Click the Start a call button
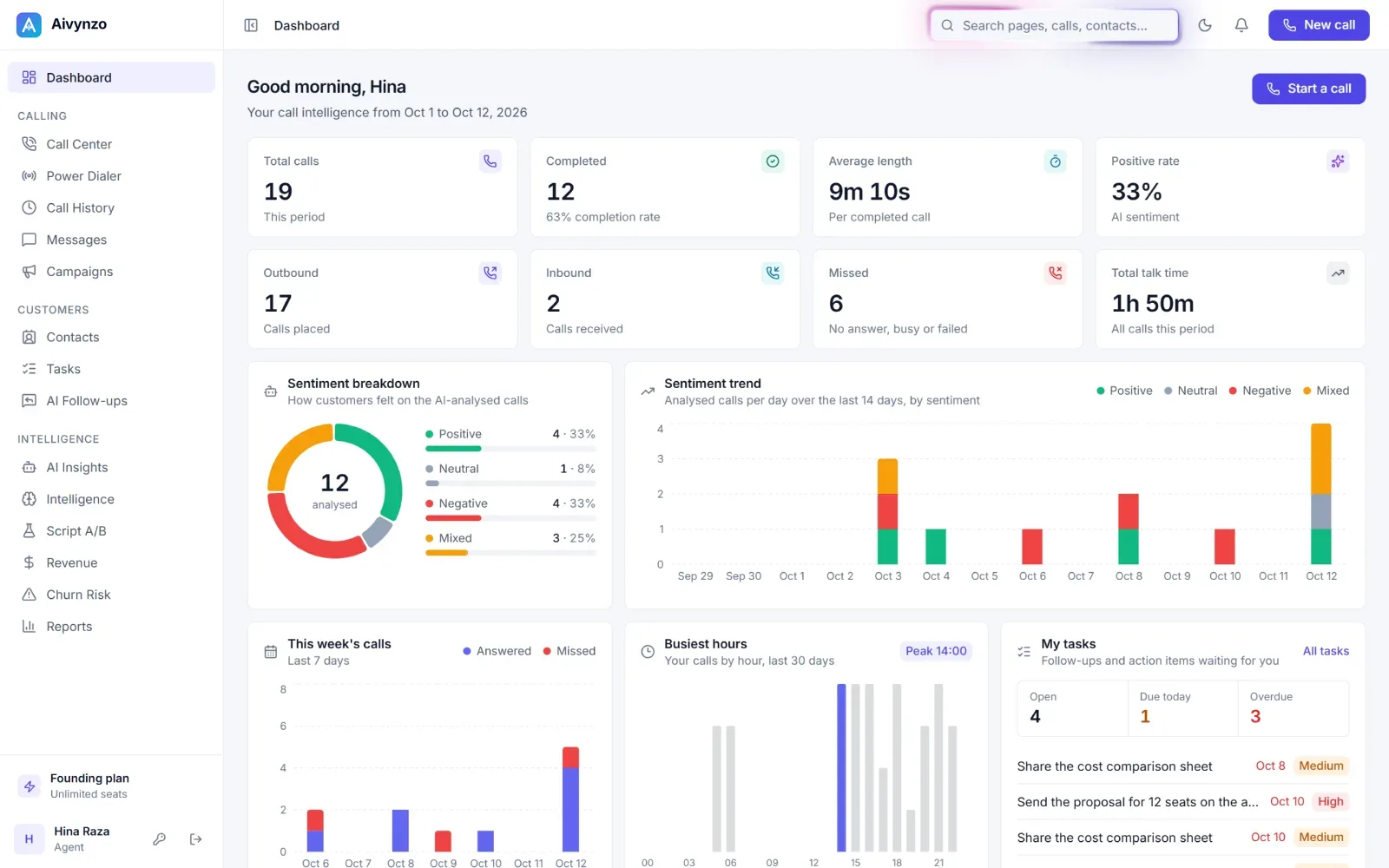1389x868 pixels. (1308, 89)
